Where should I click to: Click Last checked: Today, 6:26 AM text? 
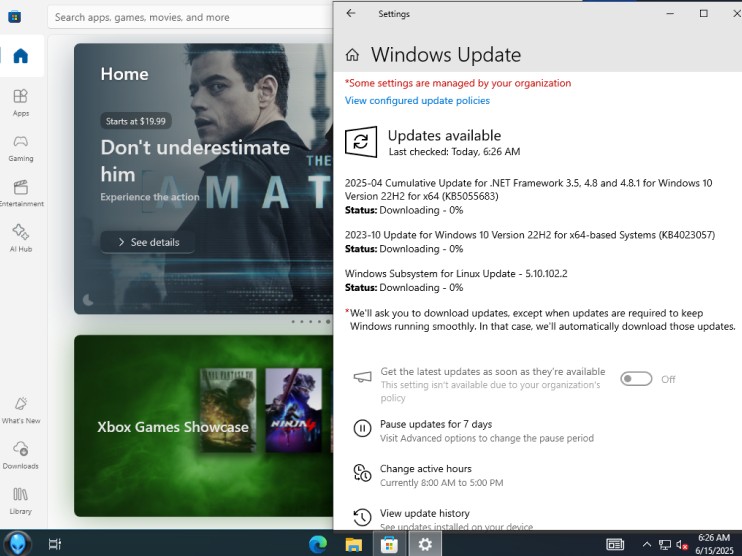click(x=454, y=152)
